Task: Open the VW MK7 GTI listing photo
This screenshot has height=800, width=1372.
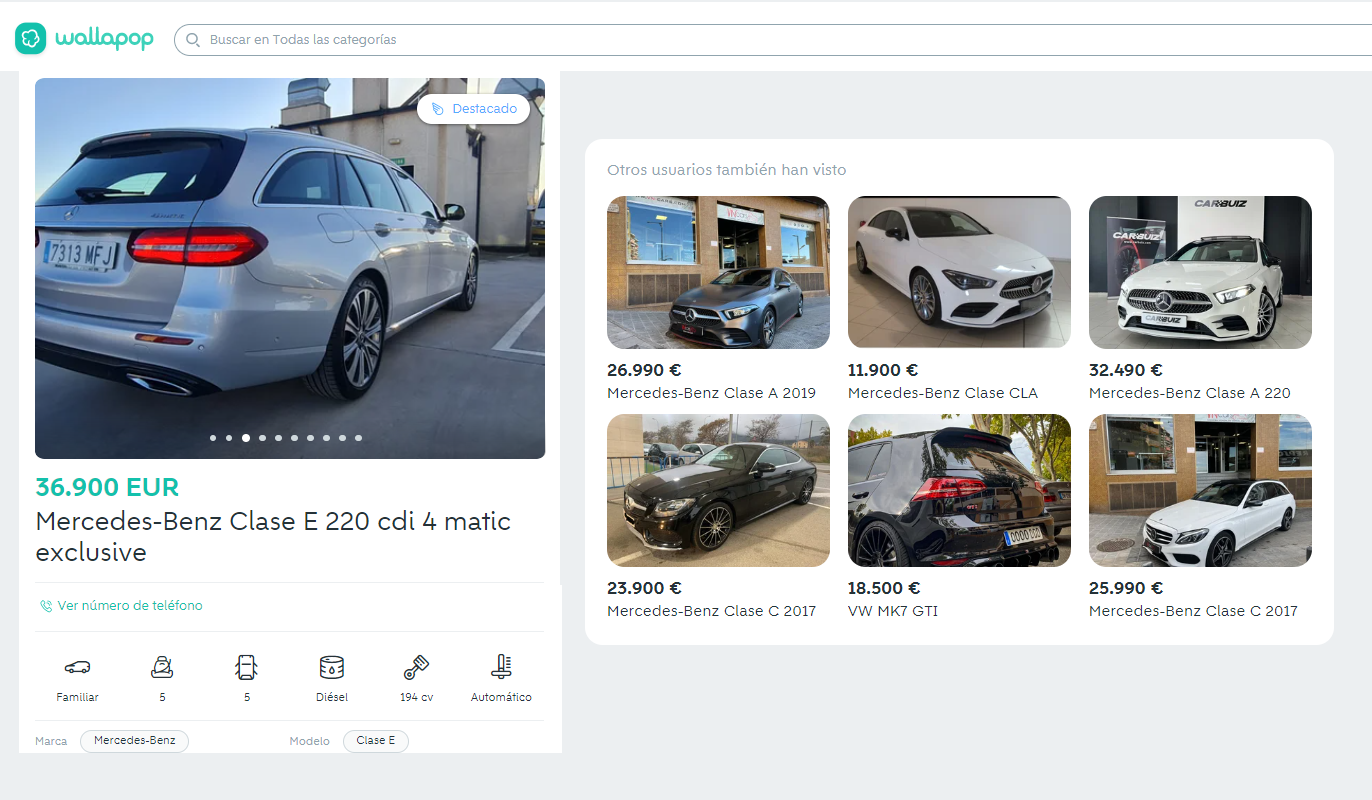Action: point(959,490)
